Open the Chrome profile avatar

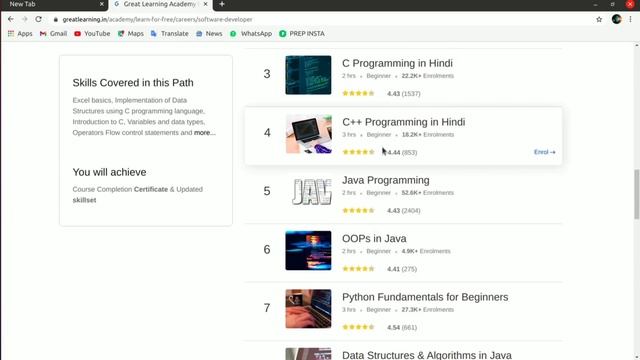[x=616, y=19]
